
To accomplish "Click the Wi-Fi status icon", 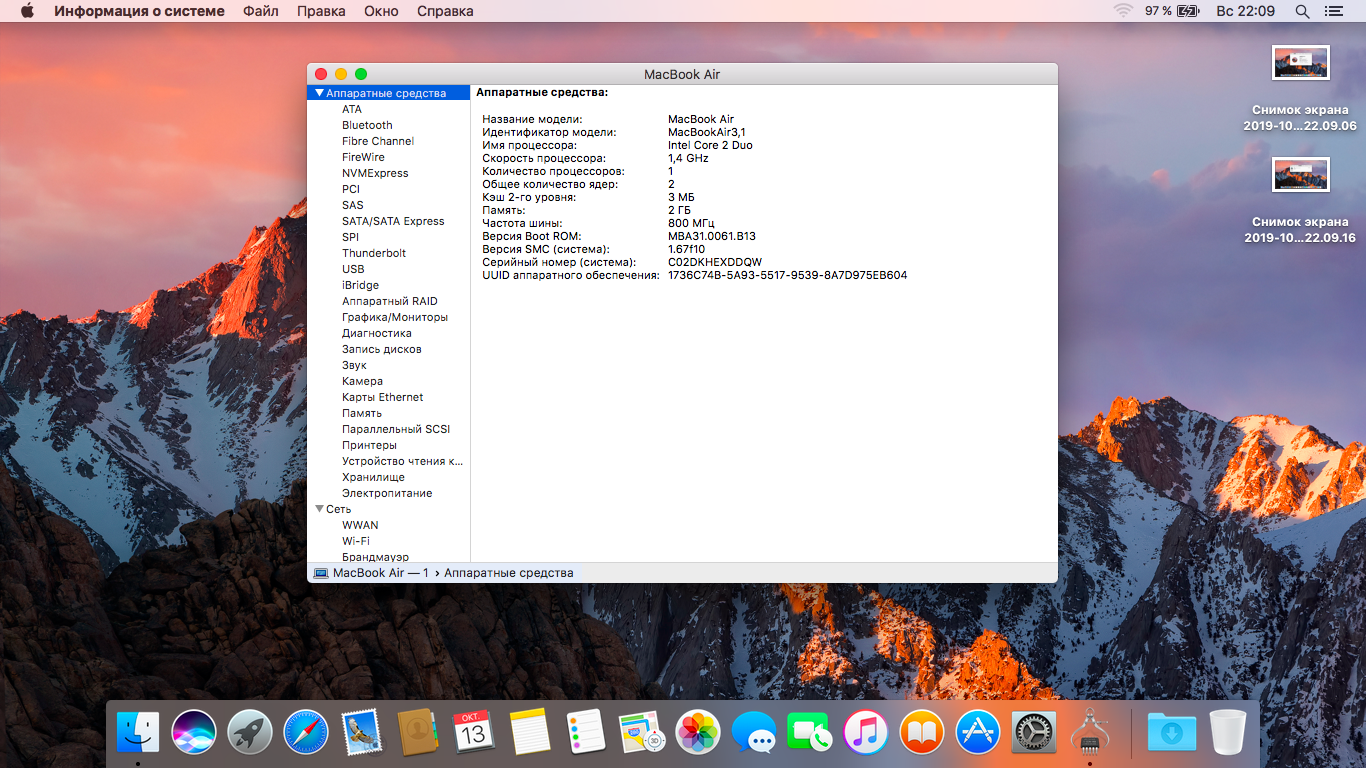I will (x=1123, y=11).
